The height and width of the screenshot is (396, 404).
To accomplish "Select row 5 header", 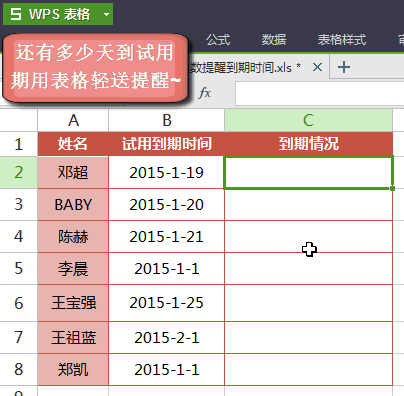I will (18, 268).
